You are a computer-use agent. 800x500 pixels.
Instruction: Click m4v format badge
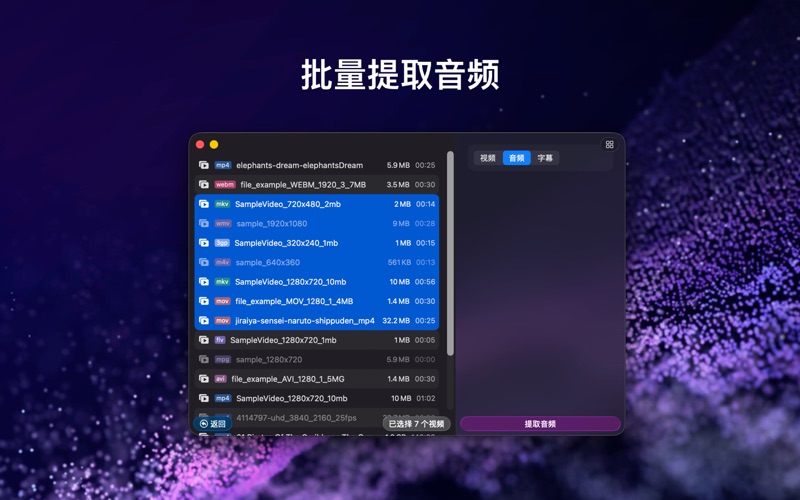click(x=222, y=262)
